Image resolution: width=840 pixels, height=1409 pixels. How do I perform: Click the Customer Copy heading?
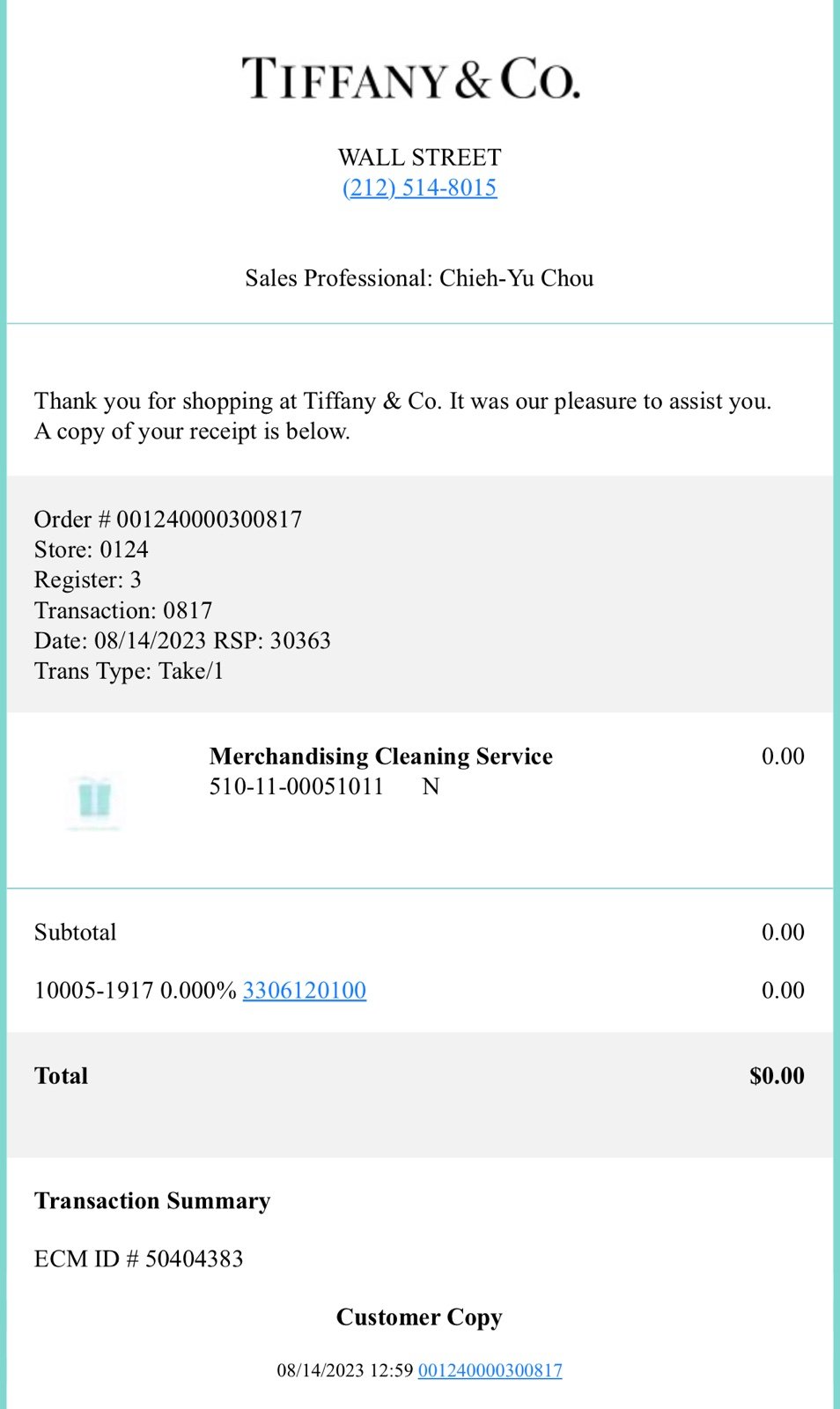coord(420,1317)
